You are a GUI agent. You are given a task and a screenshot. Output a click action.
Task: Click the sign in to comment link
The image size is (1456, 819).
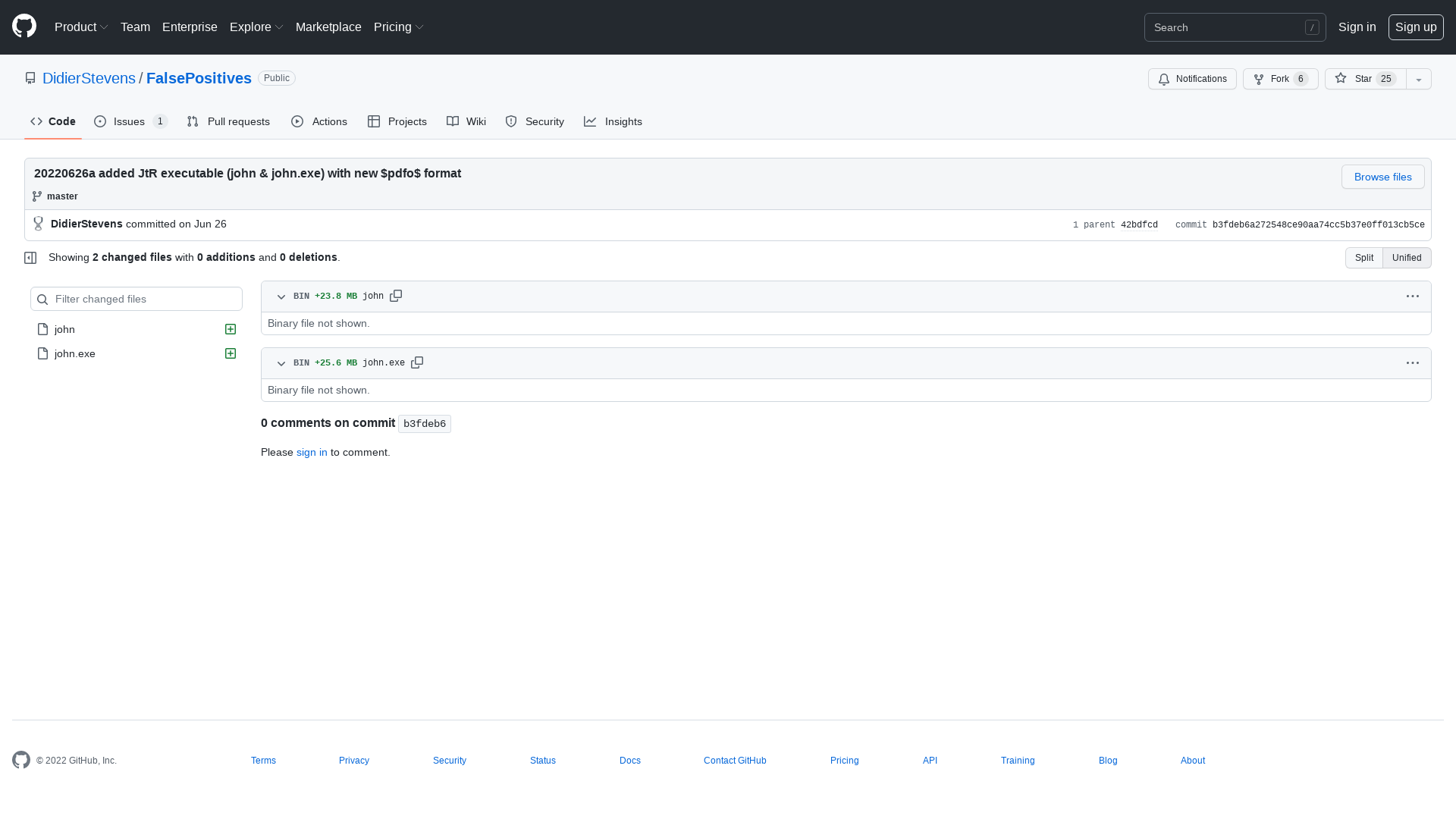(312, 452)
